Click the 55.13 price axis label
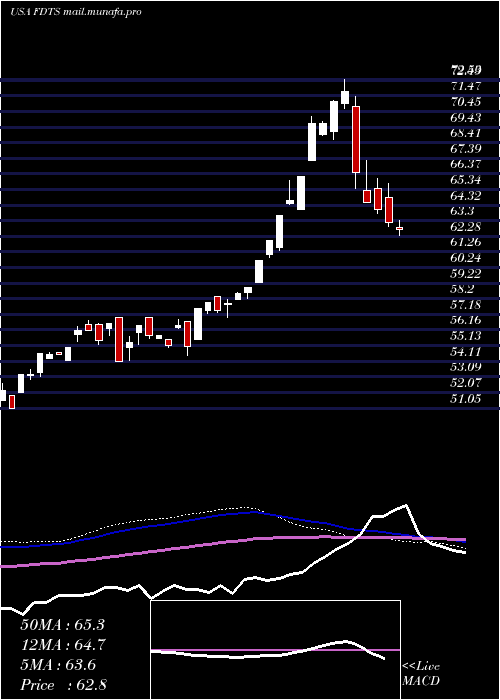The image size is (500, 700). pyautogui.click(x=466, y=336)
